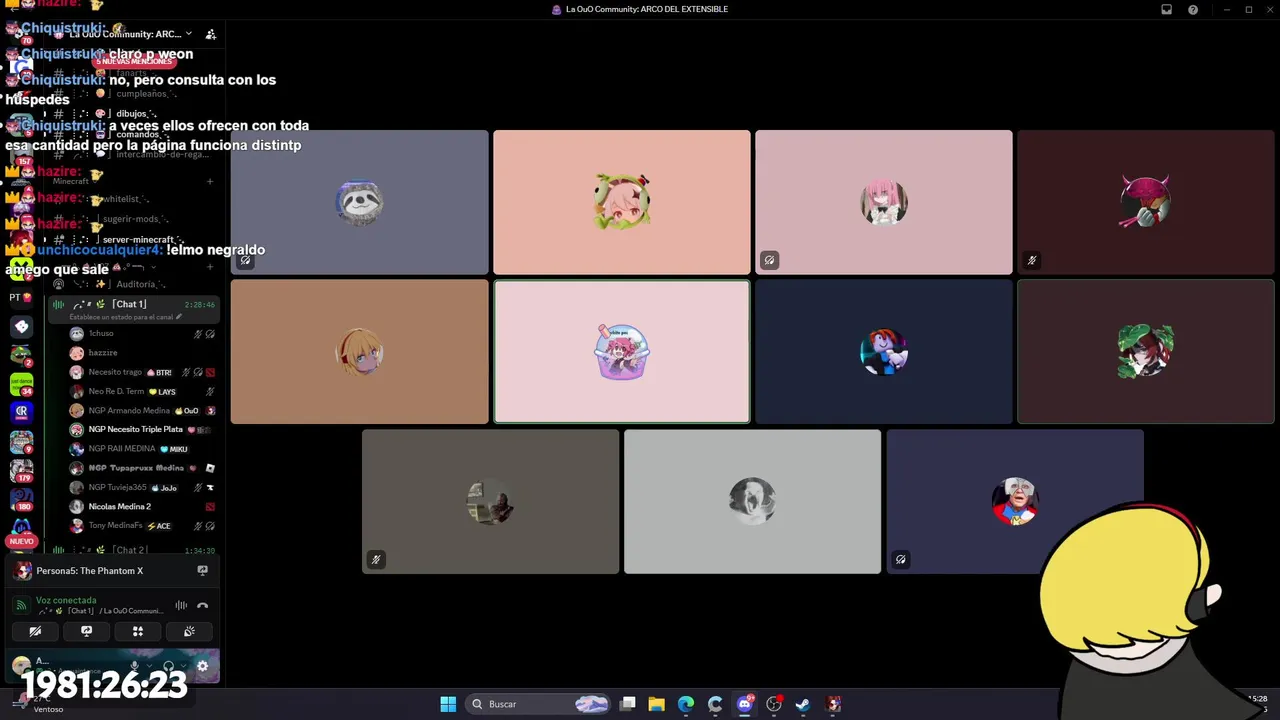Select voice member NGP Armando Medina
The image size is (1280, 720).
coord(142,411)
